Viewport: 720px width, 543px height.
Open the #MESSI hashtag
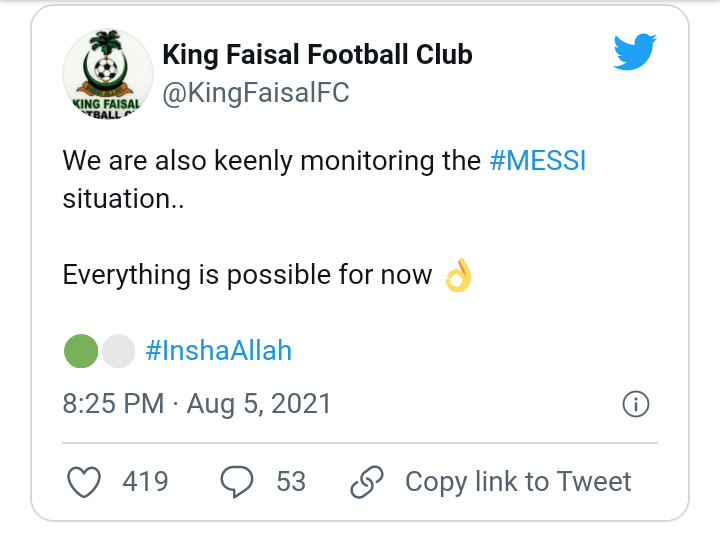538,161
